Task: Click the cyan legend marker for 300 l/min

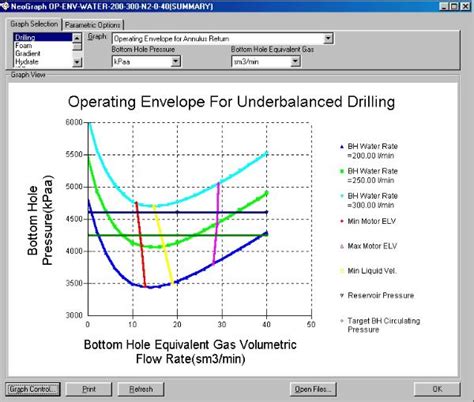Action: click(x=342, y=196)
